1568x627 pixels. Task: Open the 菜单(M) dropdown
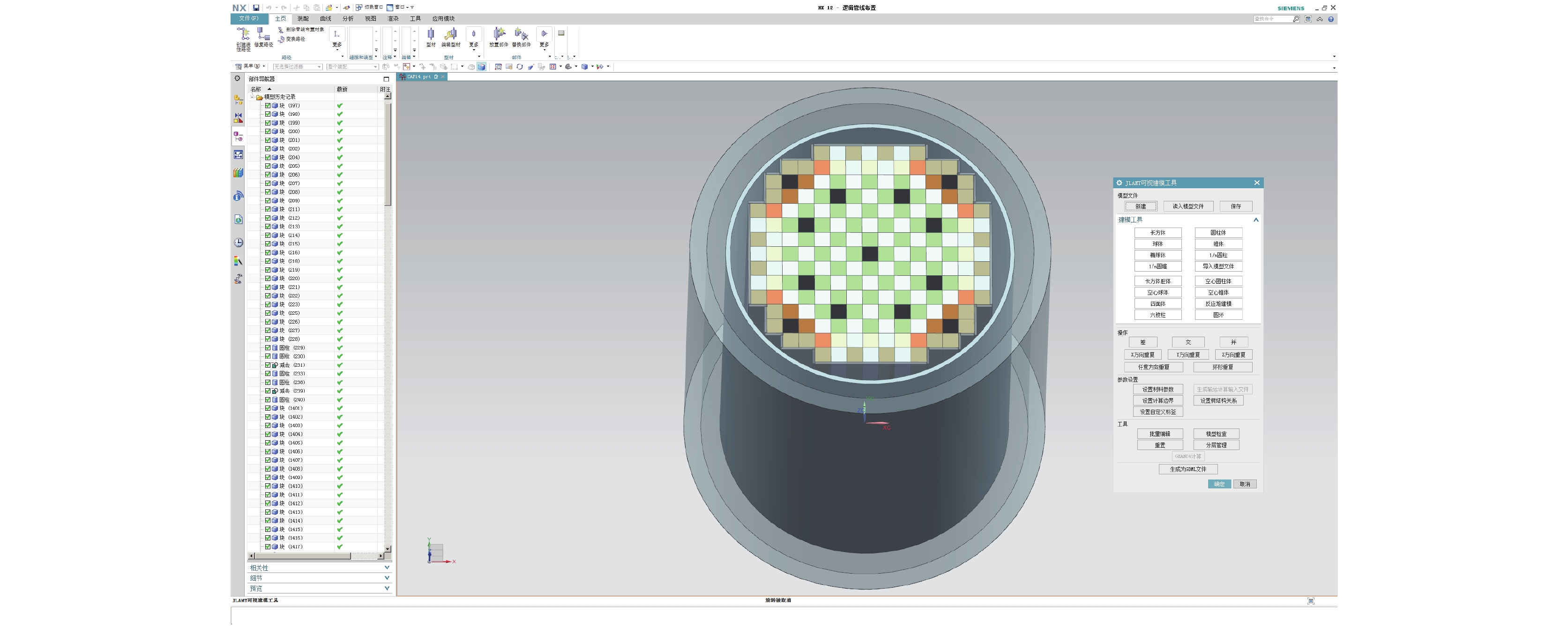click(x=250, y=66)
